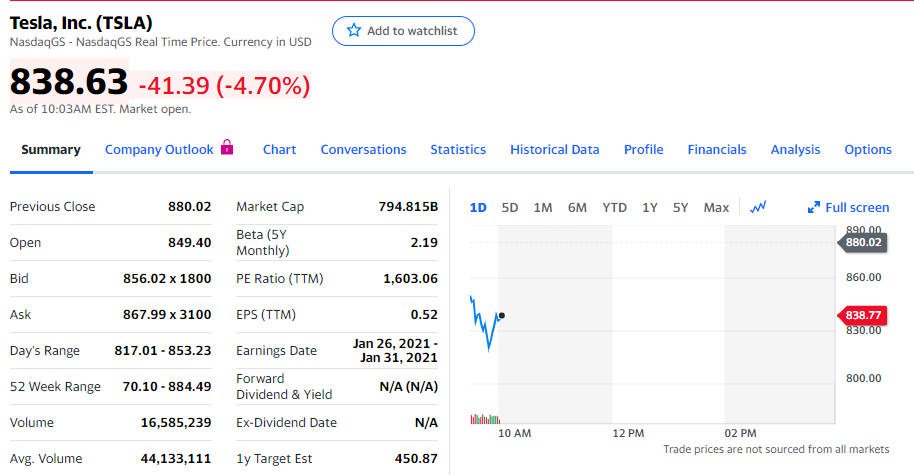This screenshot has width=914, height=475.
Task: Select the 1D chart range
Action: [478, 207]
